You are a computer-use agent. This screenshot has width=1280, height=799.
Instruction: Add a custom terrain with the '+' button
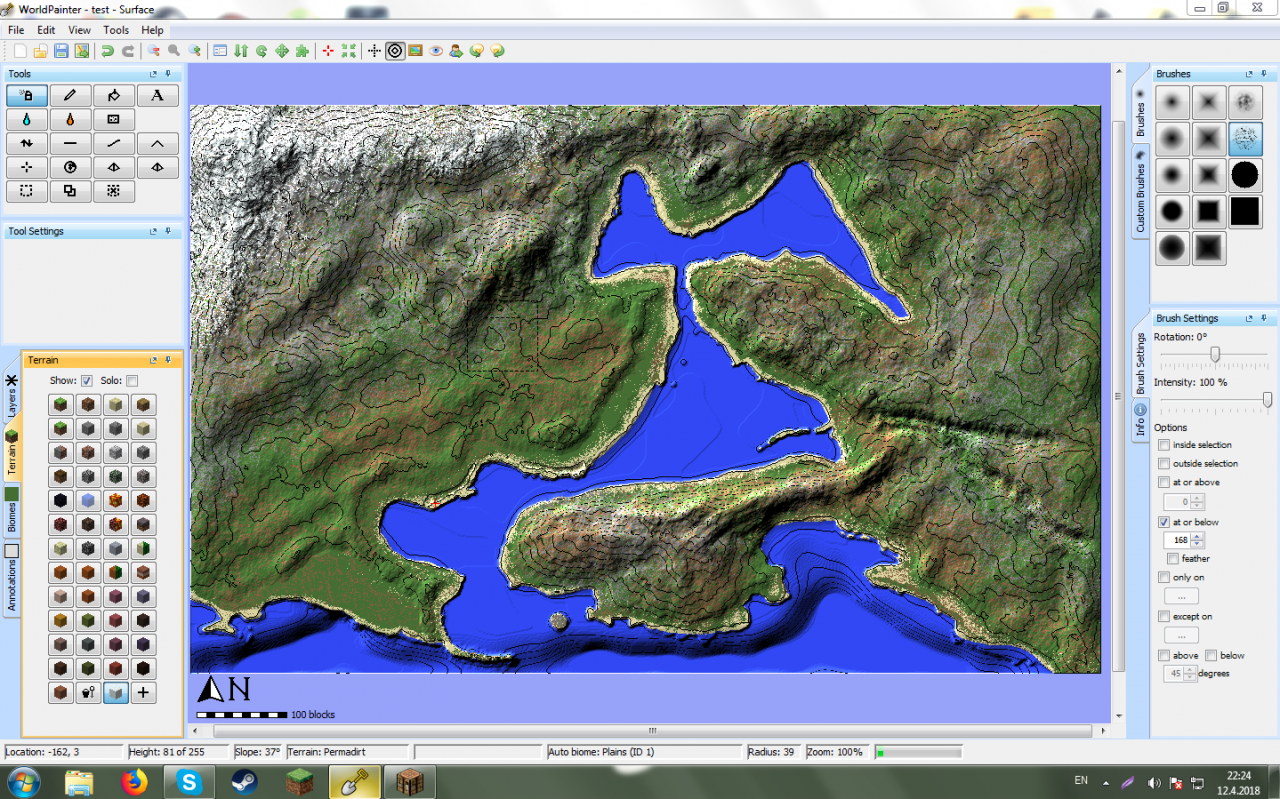(x=143, y=692)
